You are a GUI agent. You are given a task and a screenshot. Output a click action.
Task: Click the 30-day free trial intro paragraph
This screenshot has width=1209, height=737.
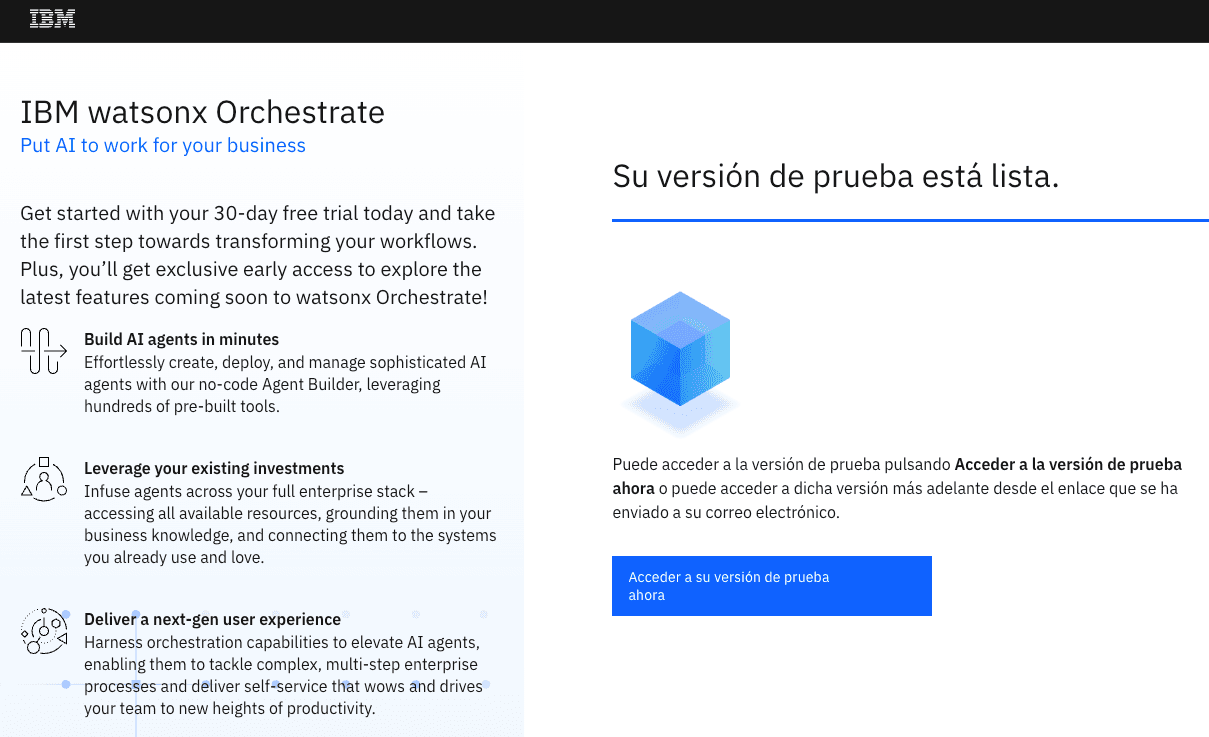(257, 255)
